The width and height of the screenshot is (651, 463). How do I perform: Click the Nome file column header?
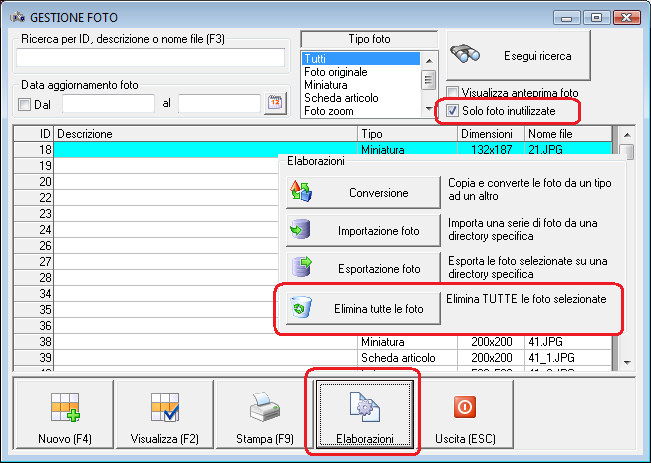point(568,134)
